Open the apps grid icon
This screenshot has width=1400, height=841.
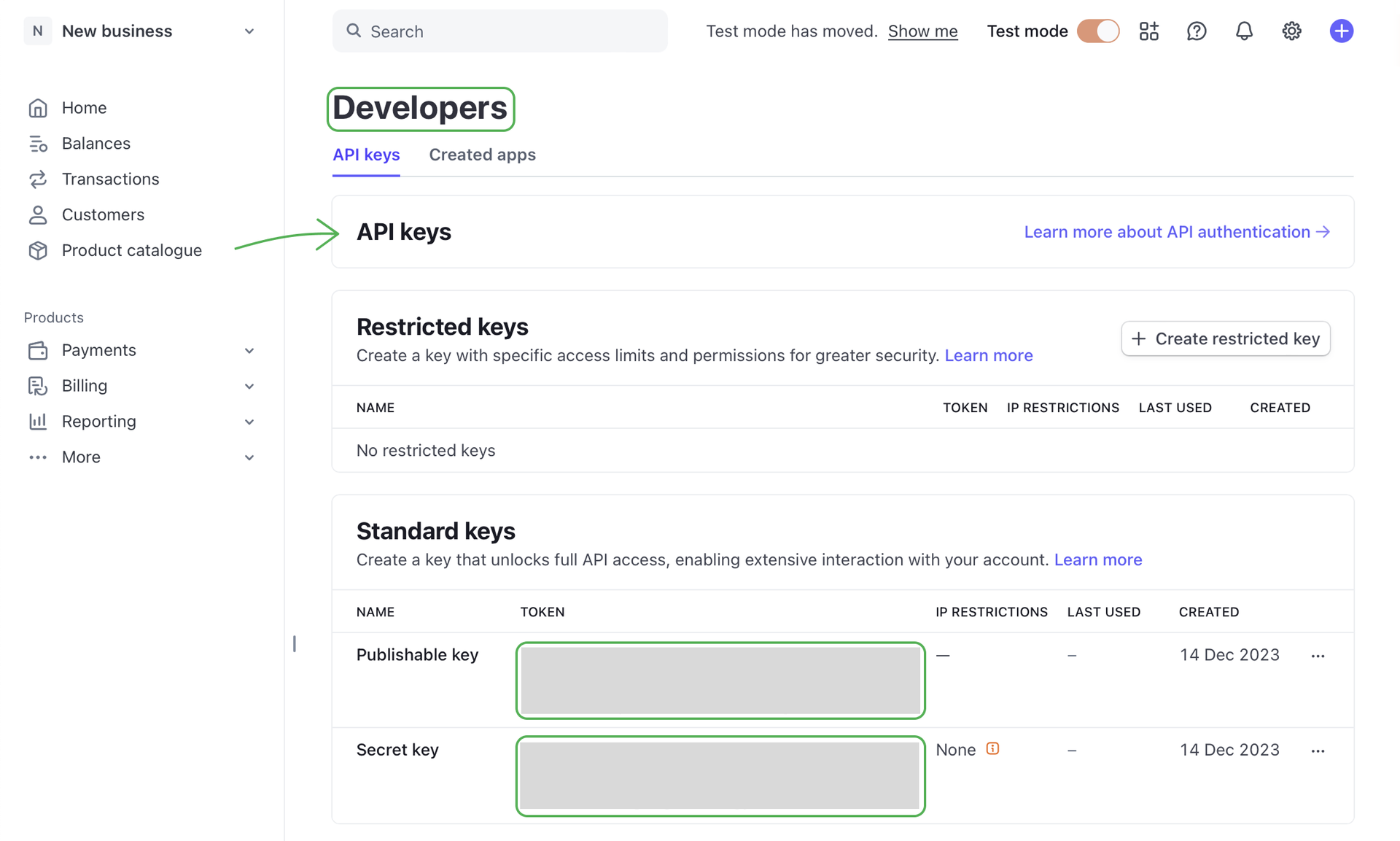[1149, 31]
